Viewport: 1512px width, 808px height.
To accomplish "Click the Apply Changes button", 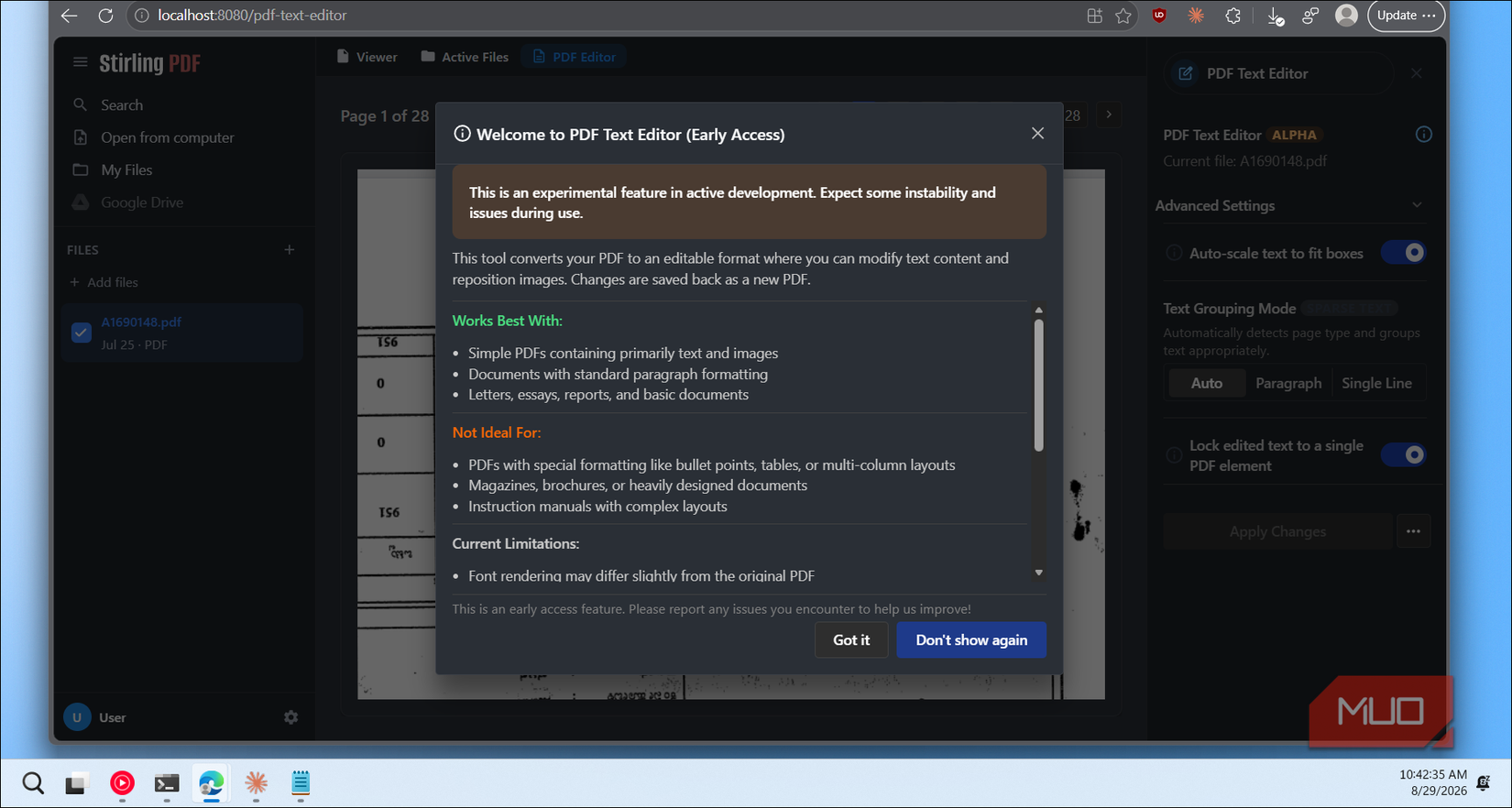I will coord(1277,531).
